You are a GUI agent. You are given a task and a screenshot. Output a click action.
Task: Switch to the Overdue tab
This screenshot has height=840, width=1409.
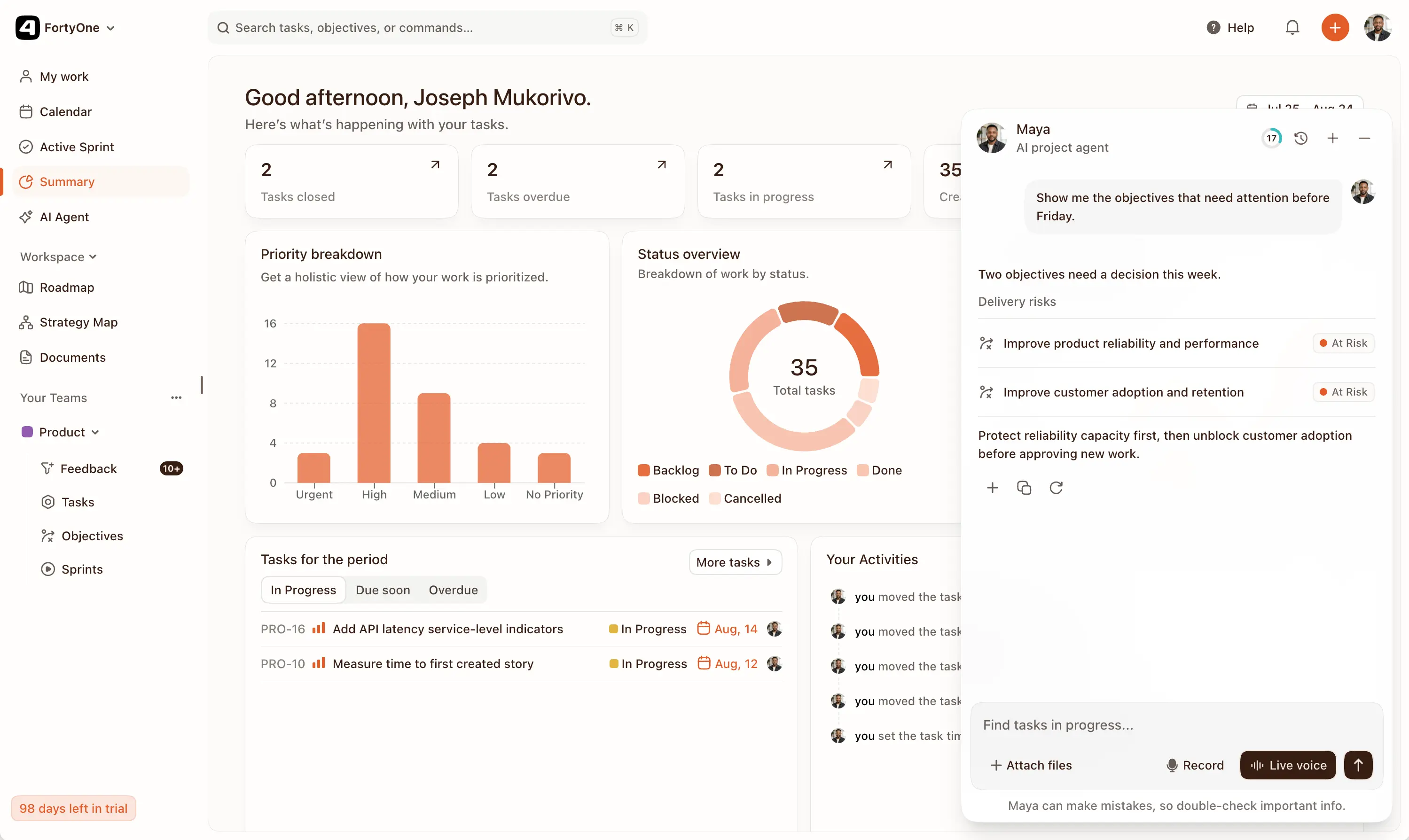(453, 590)
